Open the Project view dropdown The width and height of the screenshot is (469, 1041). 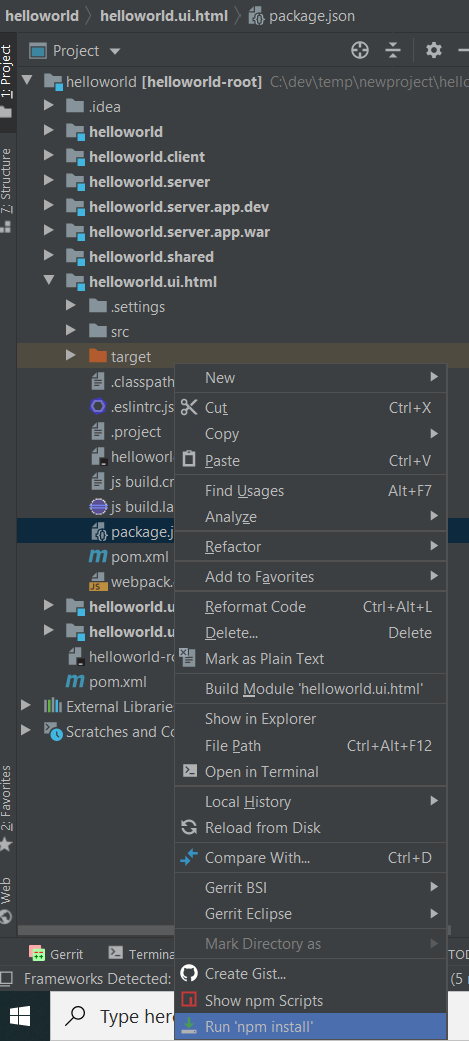(x=75, y=51)
